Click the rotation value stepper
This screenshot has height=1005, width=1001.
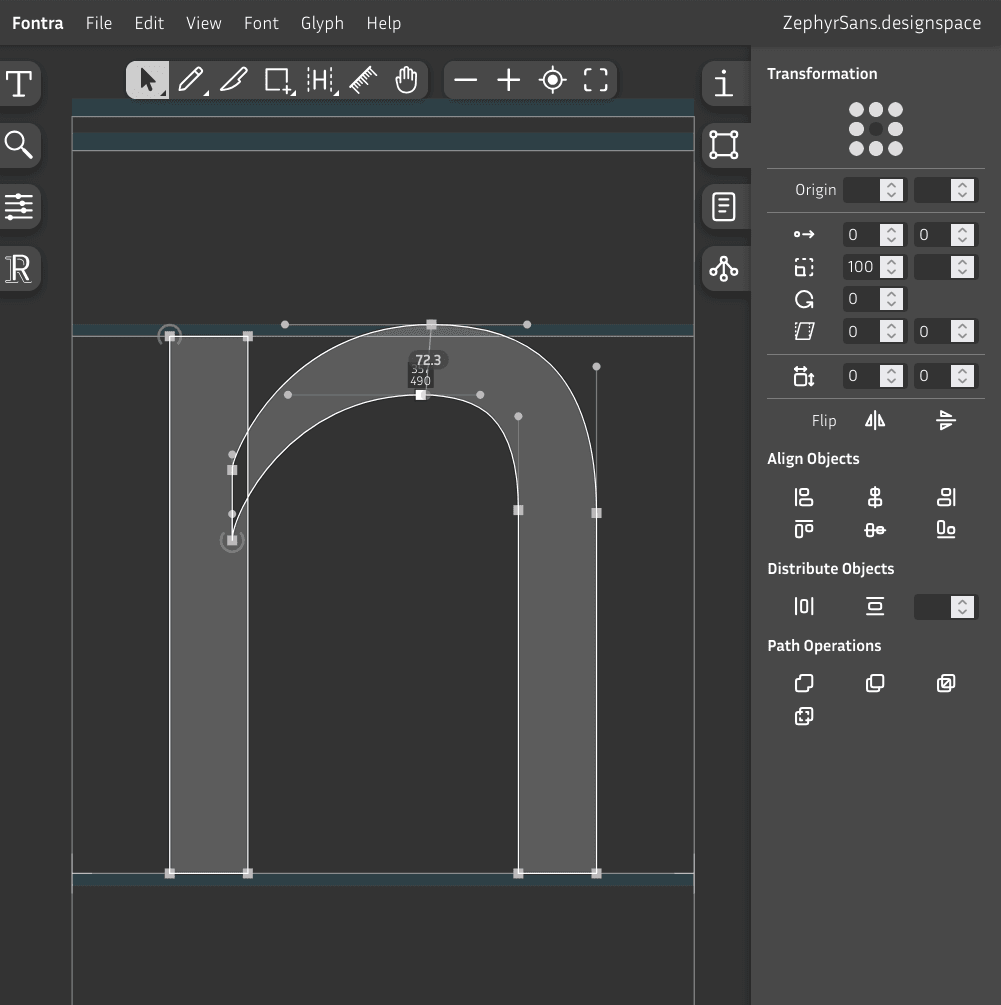tap(892, 299)
